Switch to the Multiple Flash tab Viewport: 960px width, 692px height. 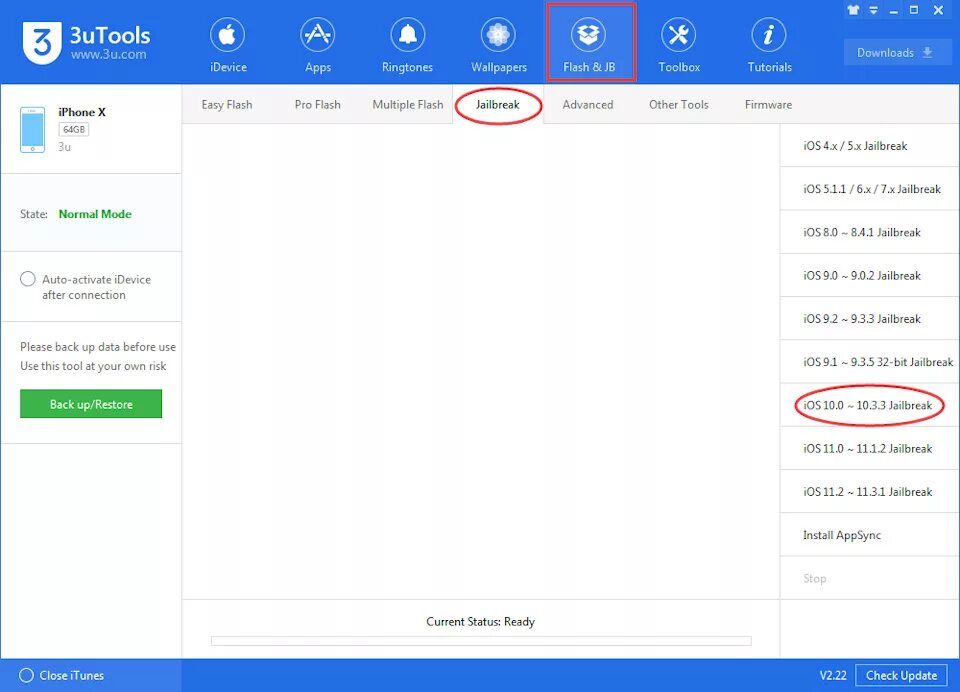point(408,105)
